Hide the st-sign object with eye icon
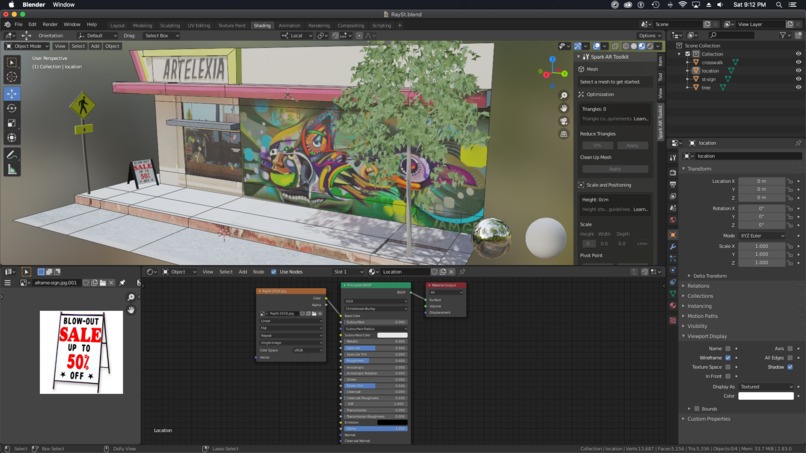 (x=798, y=79)
